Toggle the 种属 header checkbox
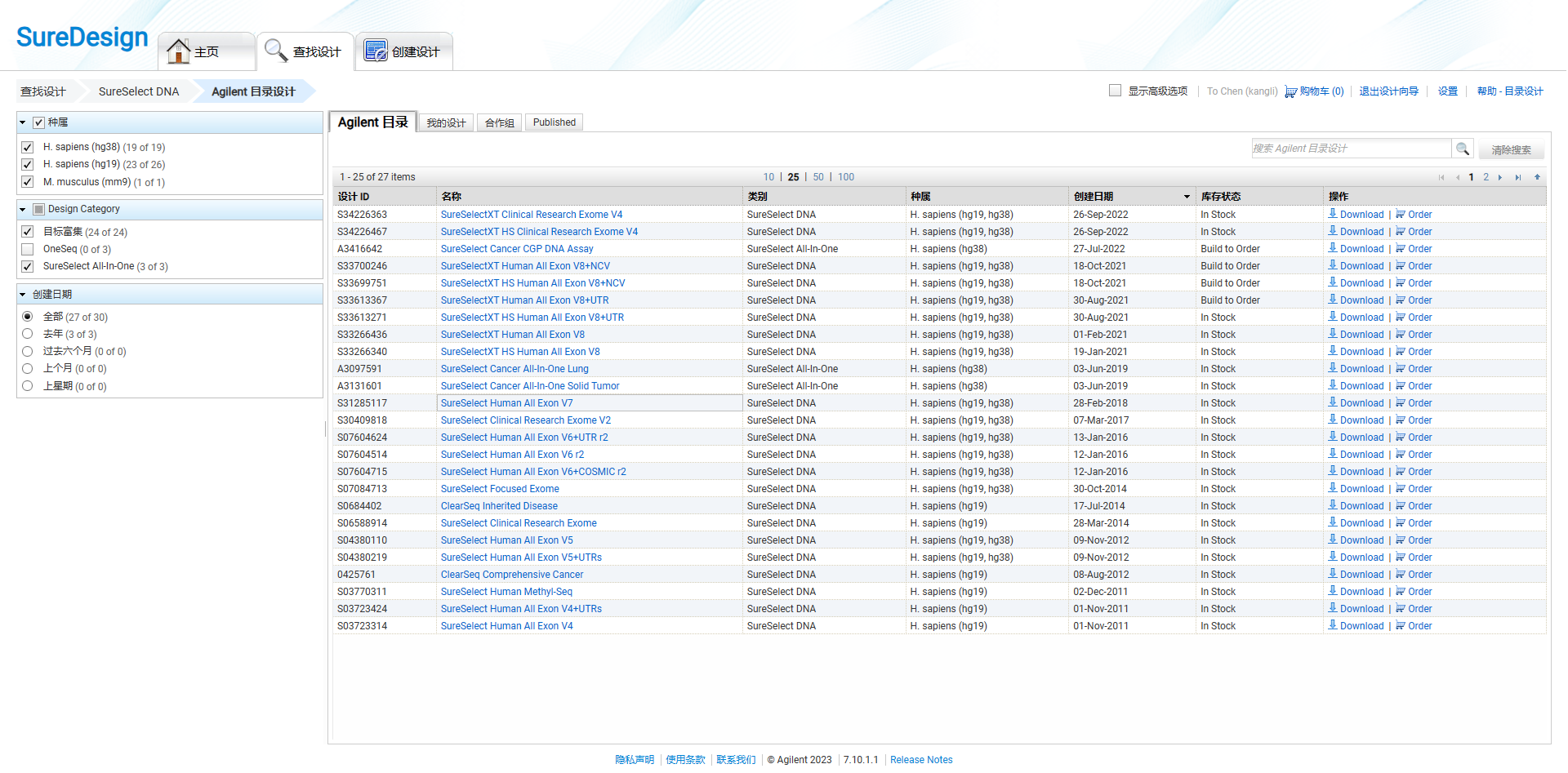 (x=38, y=122)
